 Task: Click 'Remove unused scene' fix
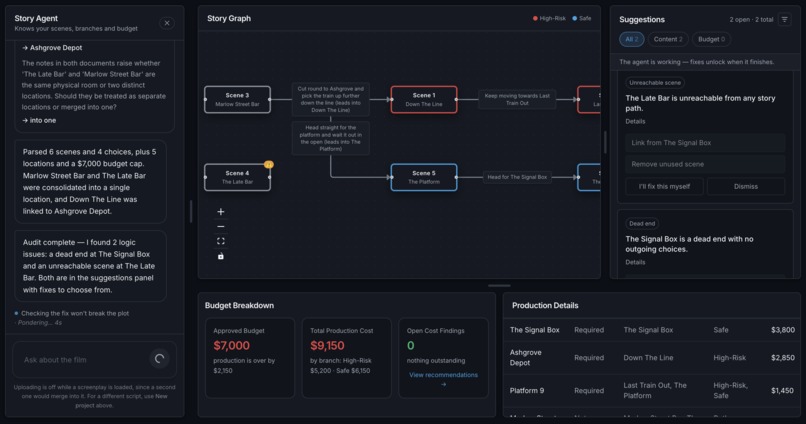(x=705, y=164)
